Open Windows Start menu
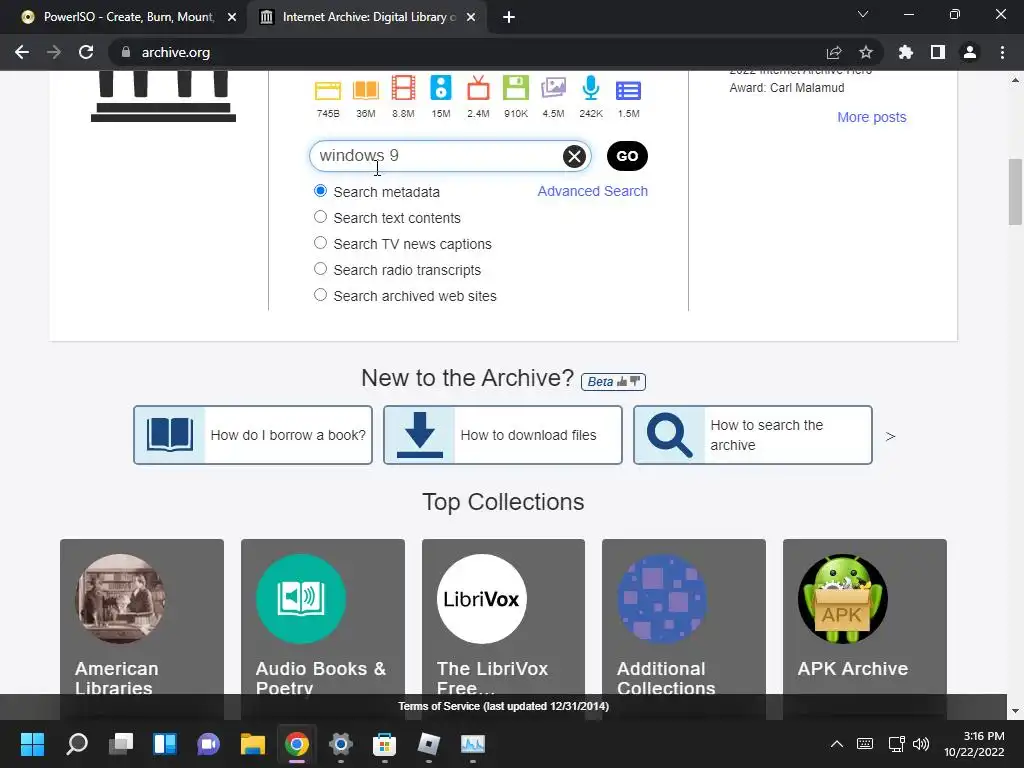Screen dimensions: 1024x768 coord(32,744)
